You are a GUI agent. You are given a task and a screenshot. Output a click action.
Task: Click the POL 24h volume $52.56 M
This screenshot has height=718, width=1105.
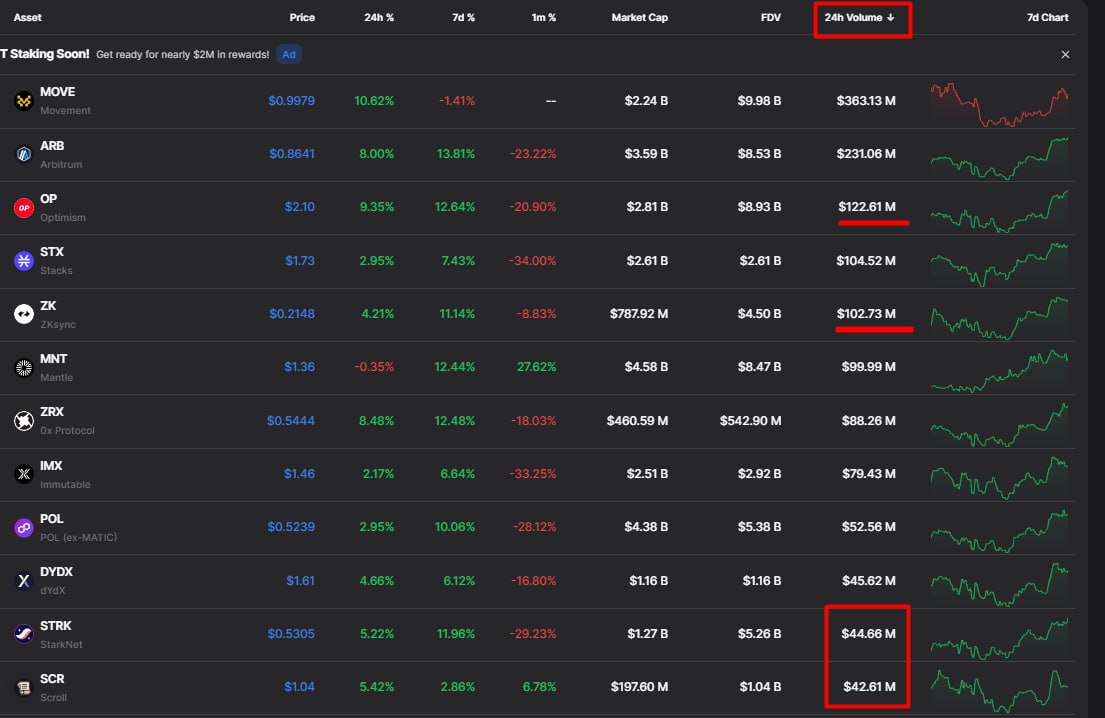868,526
